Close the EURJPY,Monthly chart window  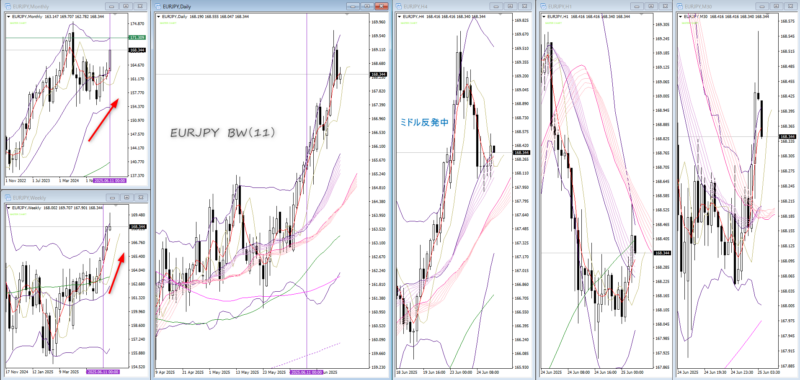pyautogui.click(x=139, y=6)
